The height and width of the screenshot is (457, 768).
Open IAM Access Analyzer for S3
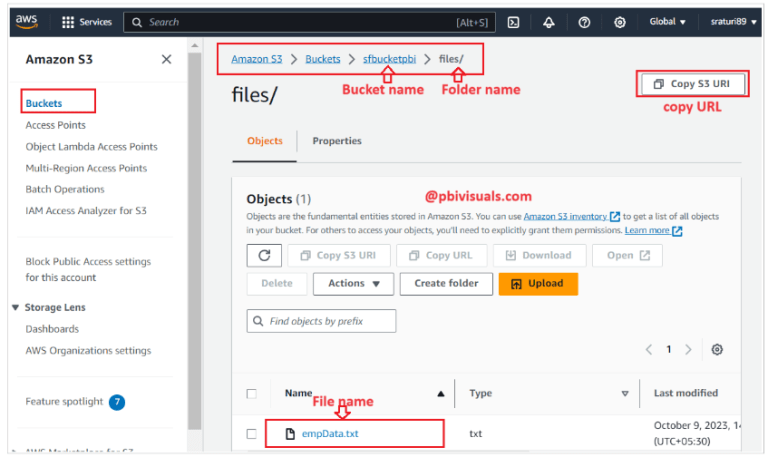tap(86, 211)
